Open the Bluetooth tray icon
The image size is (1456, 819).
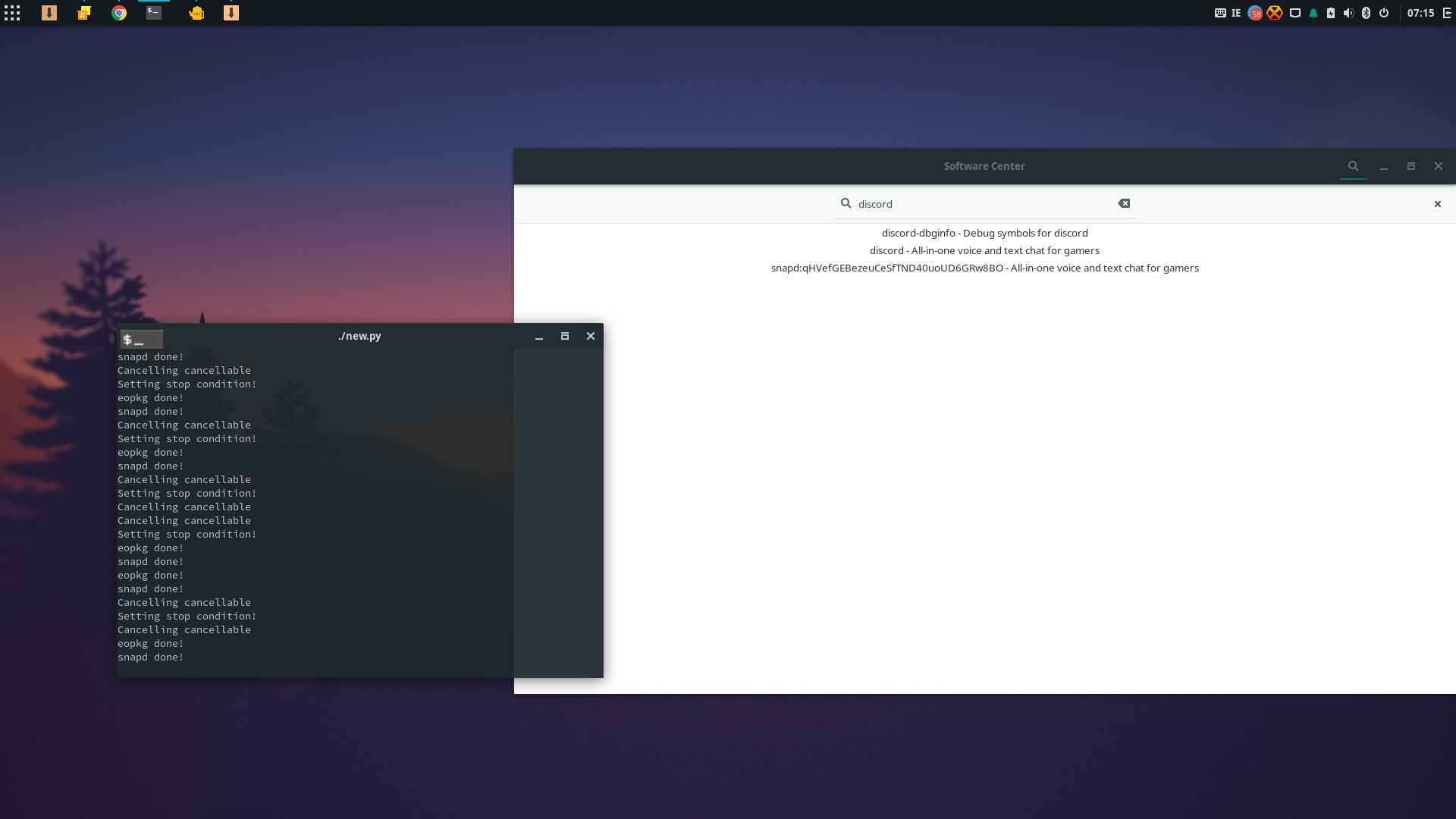[x=1366, y=13]
